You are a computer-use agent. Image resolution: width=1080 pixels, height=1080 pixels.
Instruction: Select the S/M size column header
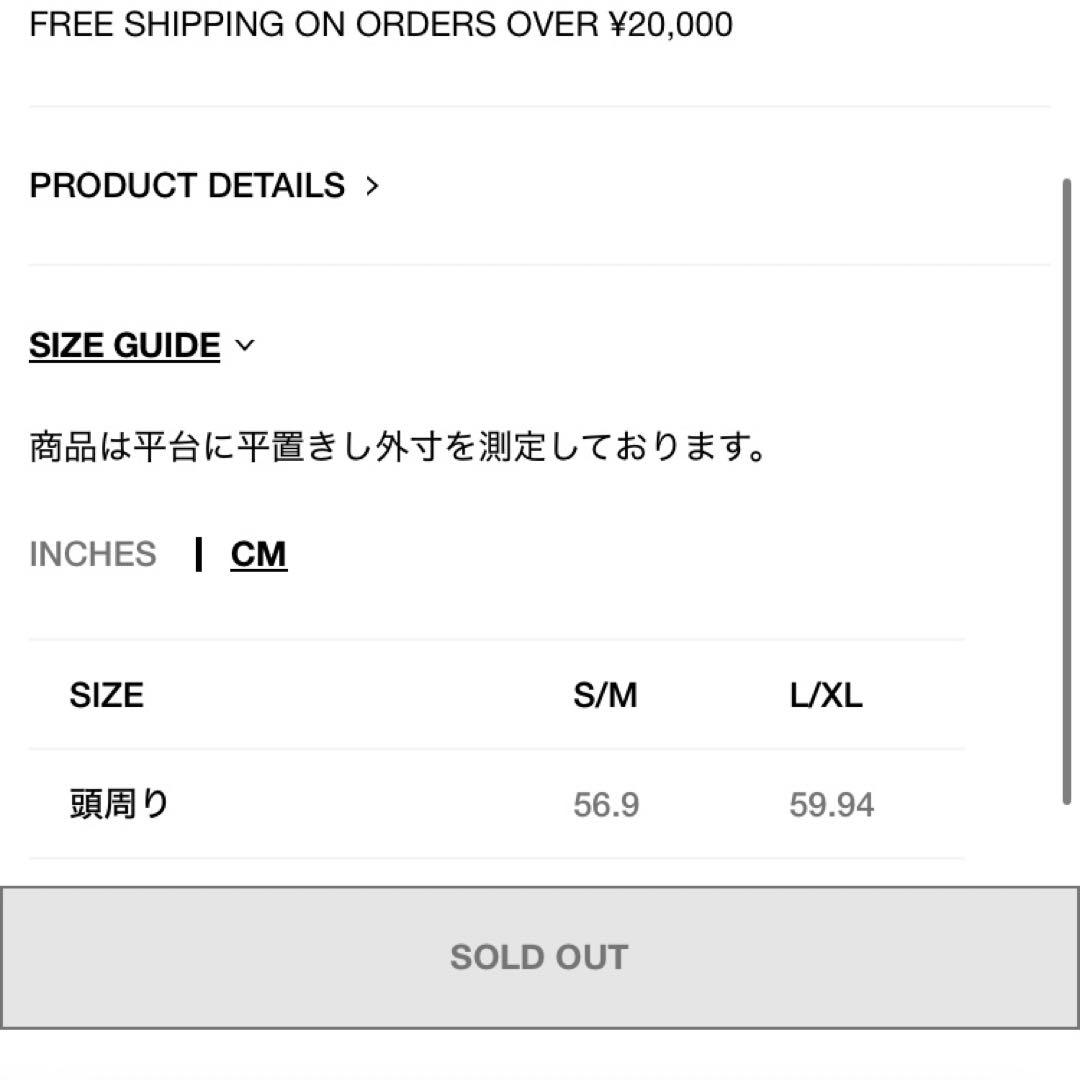click(x=605, y=695)
